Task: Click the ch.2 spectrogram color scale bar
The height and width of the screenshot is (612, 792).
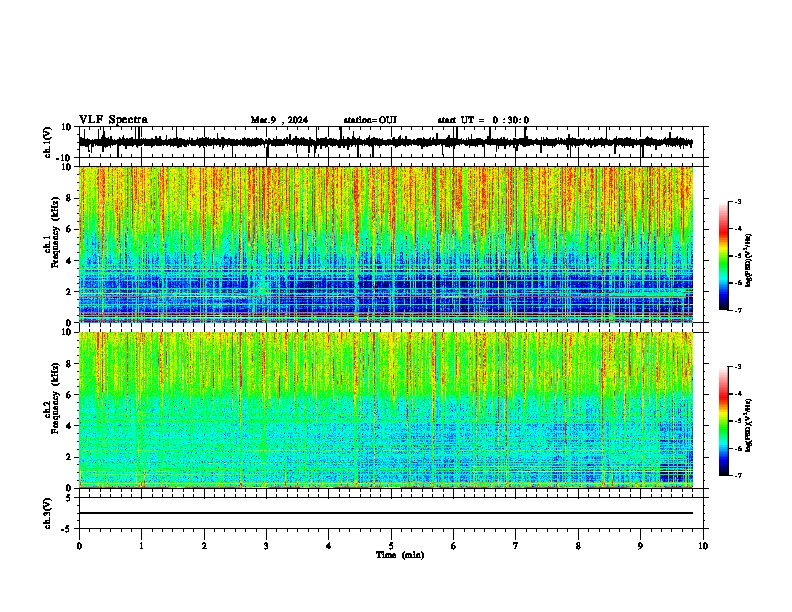Action: click(x=724, y=421)
